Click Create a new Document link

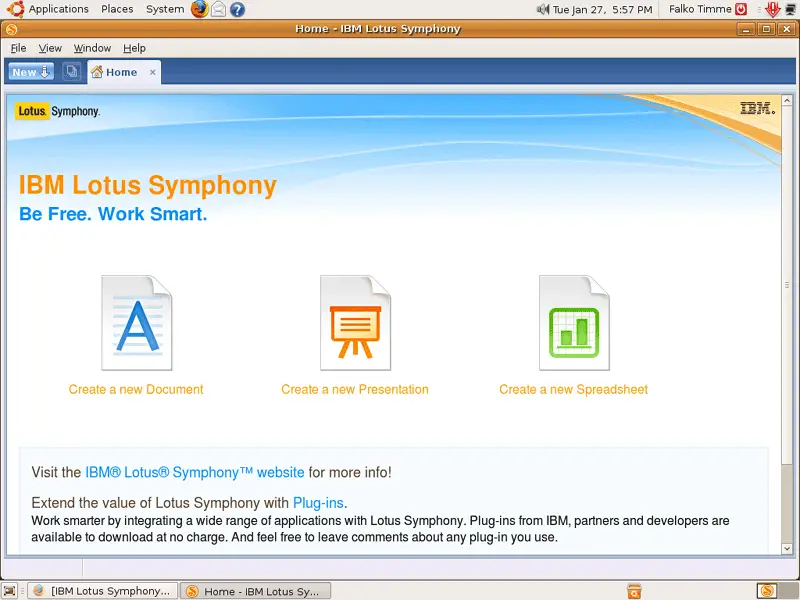pyautogui.click(x=136, y=389)
